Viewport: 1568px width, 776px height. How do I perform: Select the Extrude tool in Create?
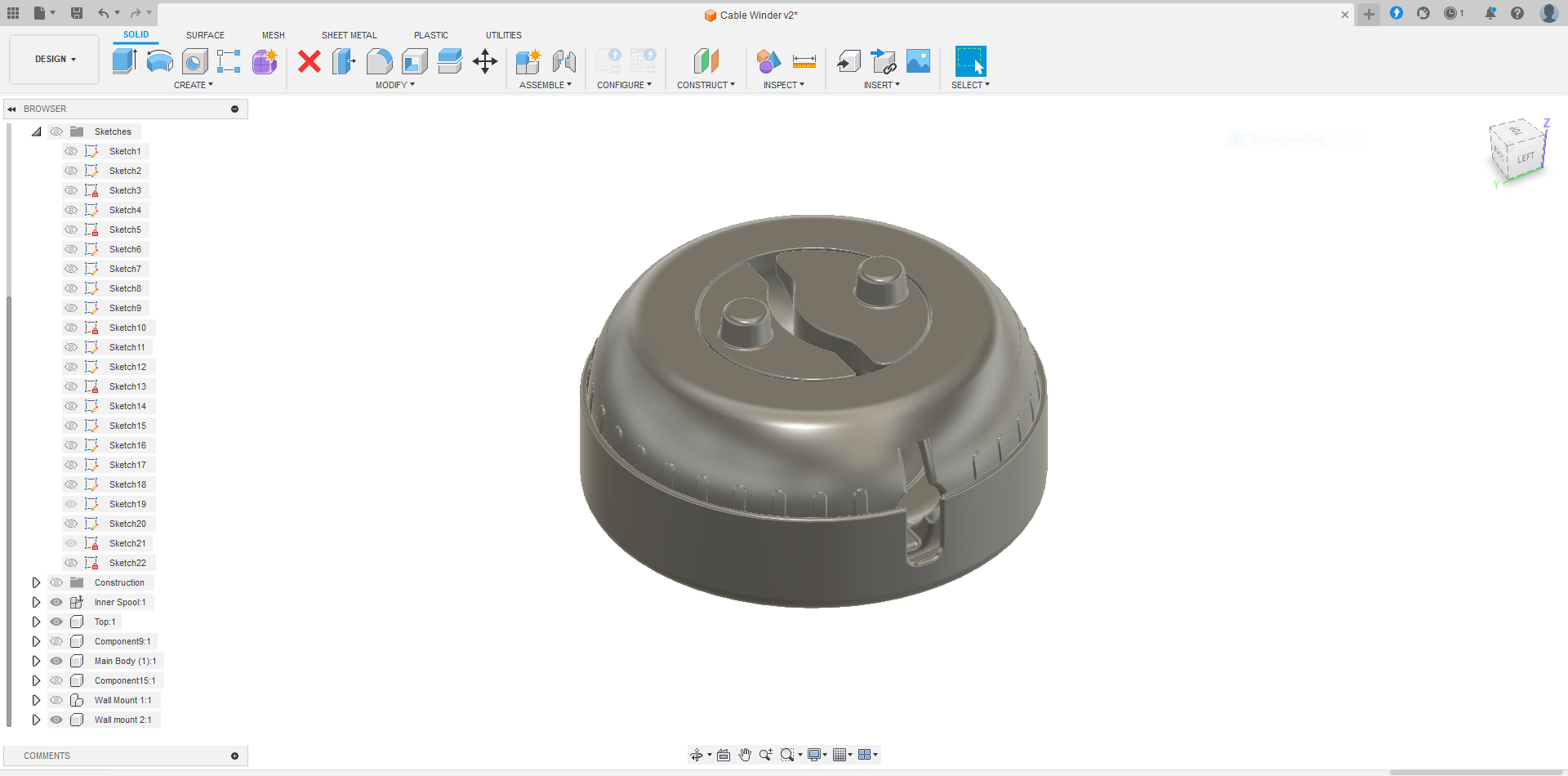click(124, 61)
